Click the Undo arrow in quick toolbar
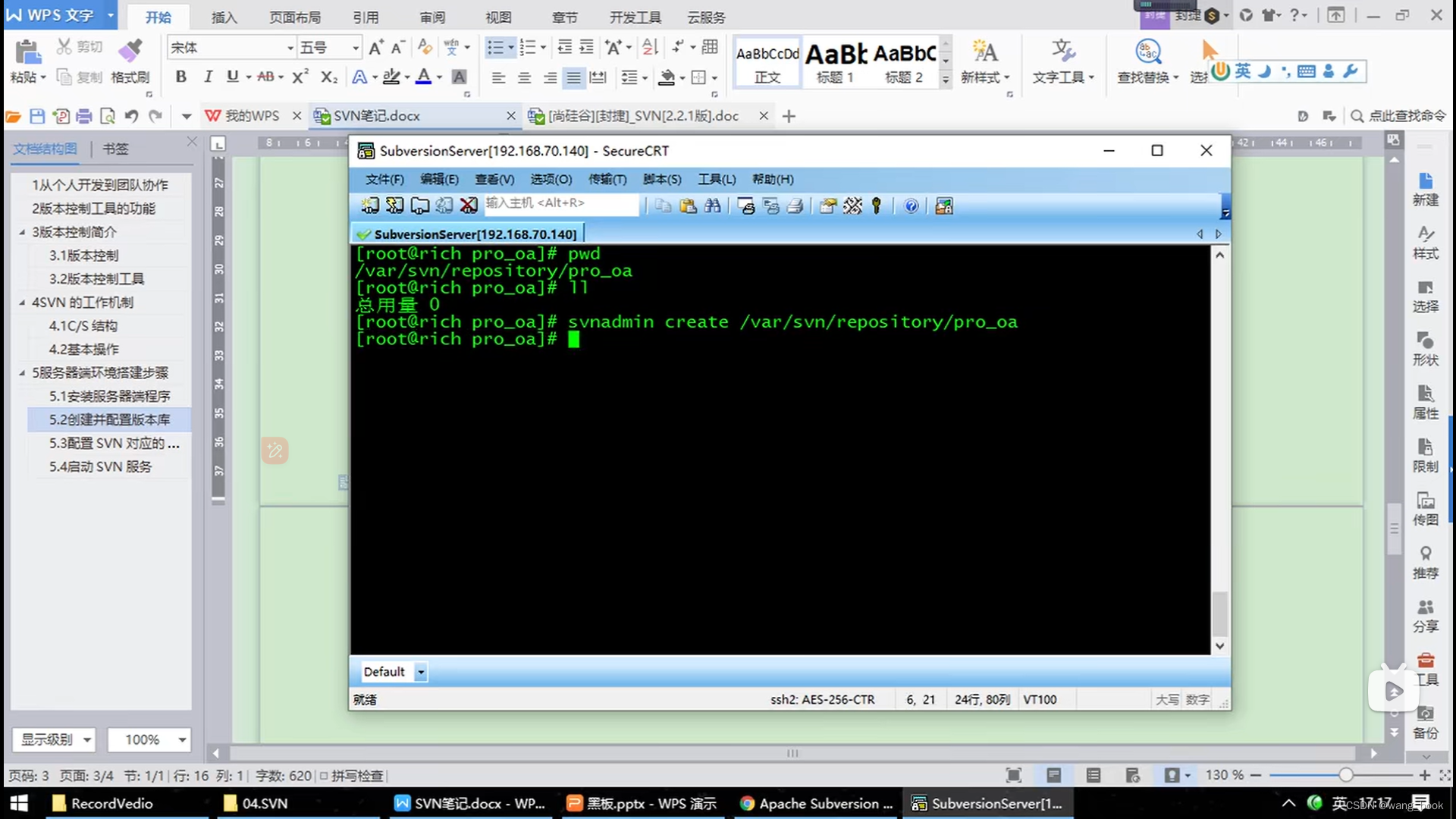 point(131,116)
